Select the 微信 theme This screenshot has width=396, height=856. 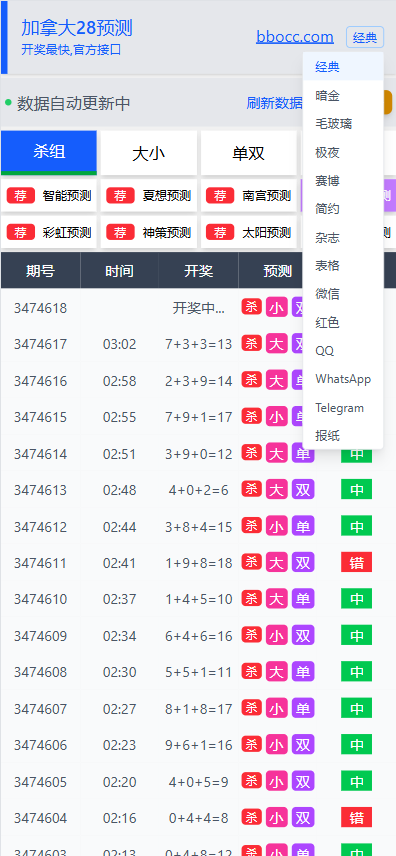343,294
